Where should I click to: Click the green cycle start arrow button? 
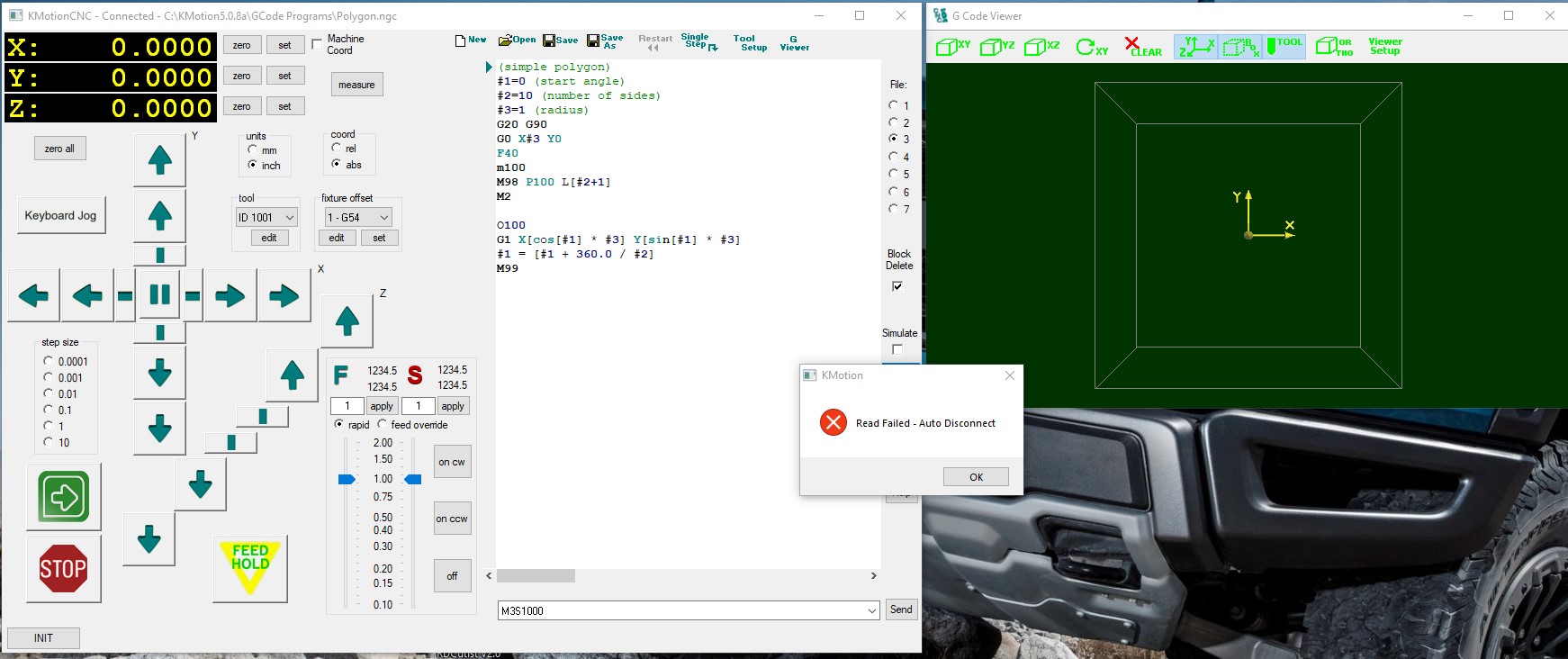[63, 496]
